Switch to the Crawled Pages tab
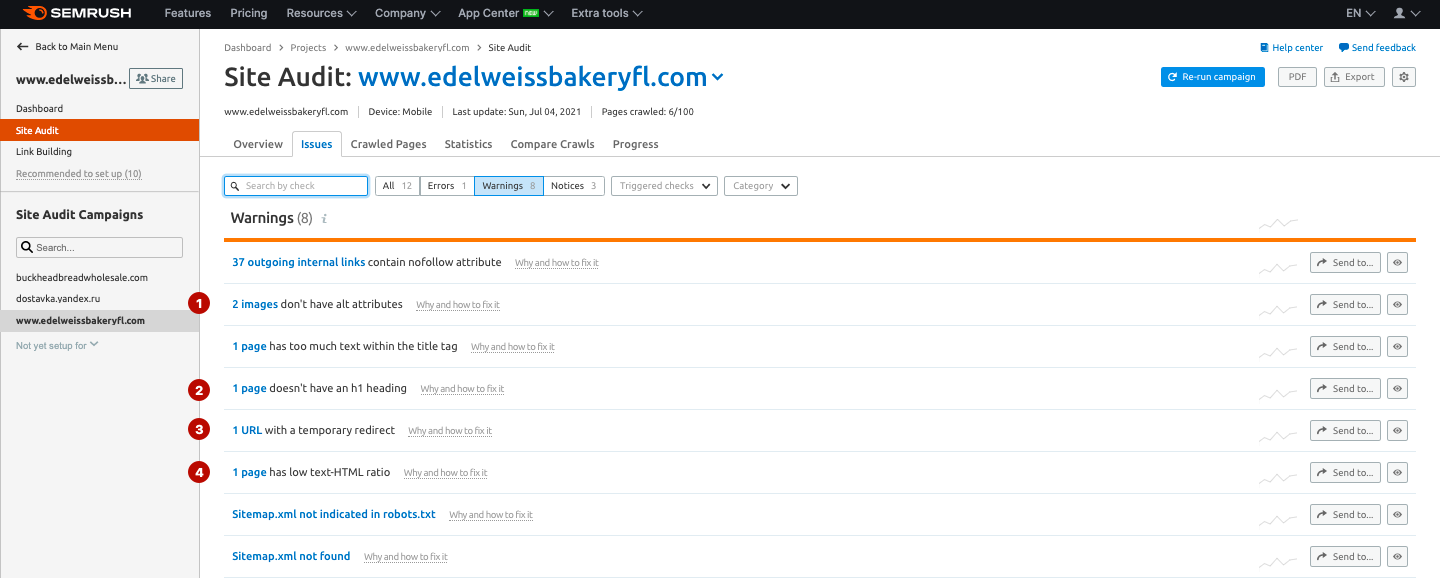This screenshot has width=1440, height=578. [388, 144]
